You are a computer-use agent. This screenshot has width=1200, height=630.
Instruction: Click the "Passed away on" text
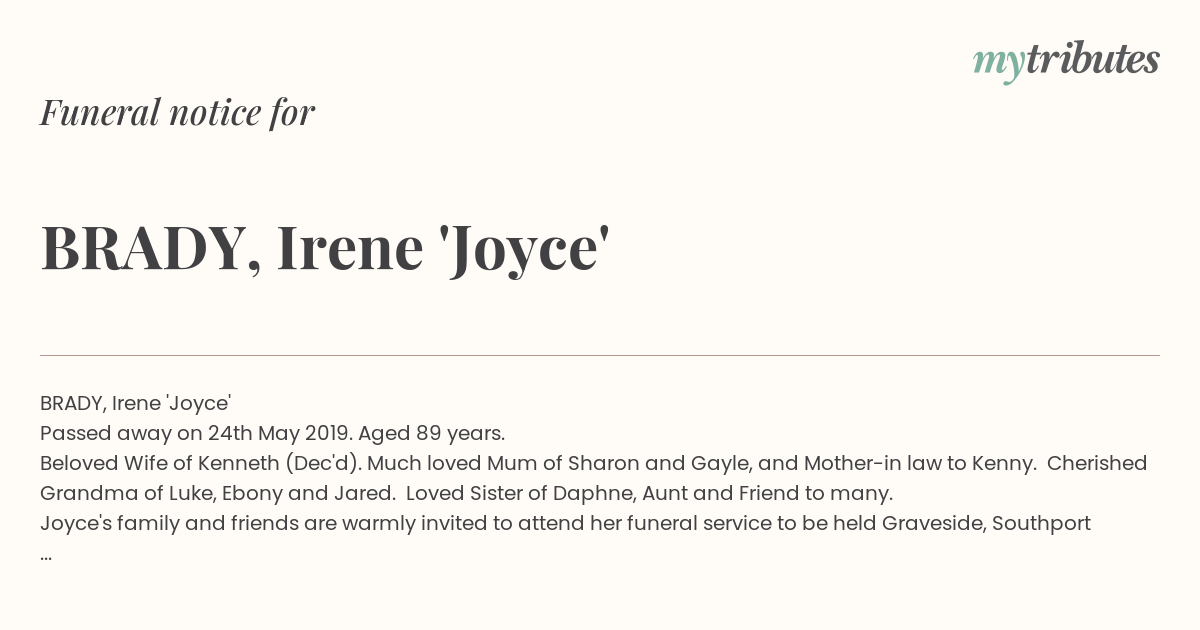point(121,433)
